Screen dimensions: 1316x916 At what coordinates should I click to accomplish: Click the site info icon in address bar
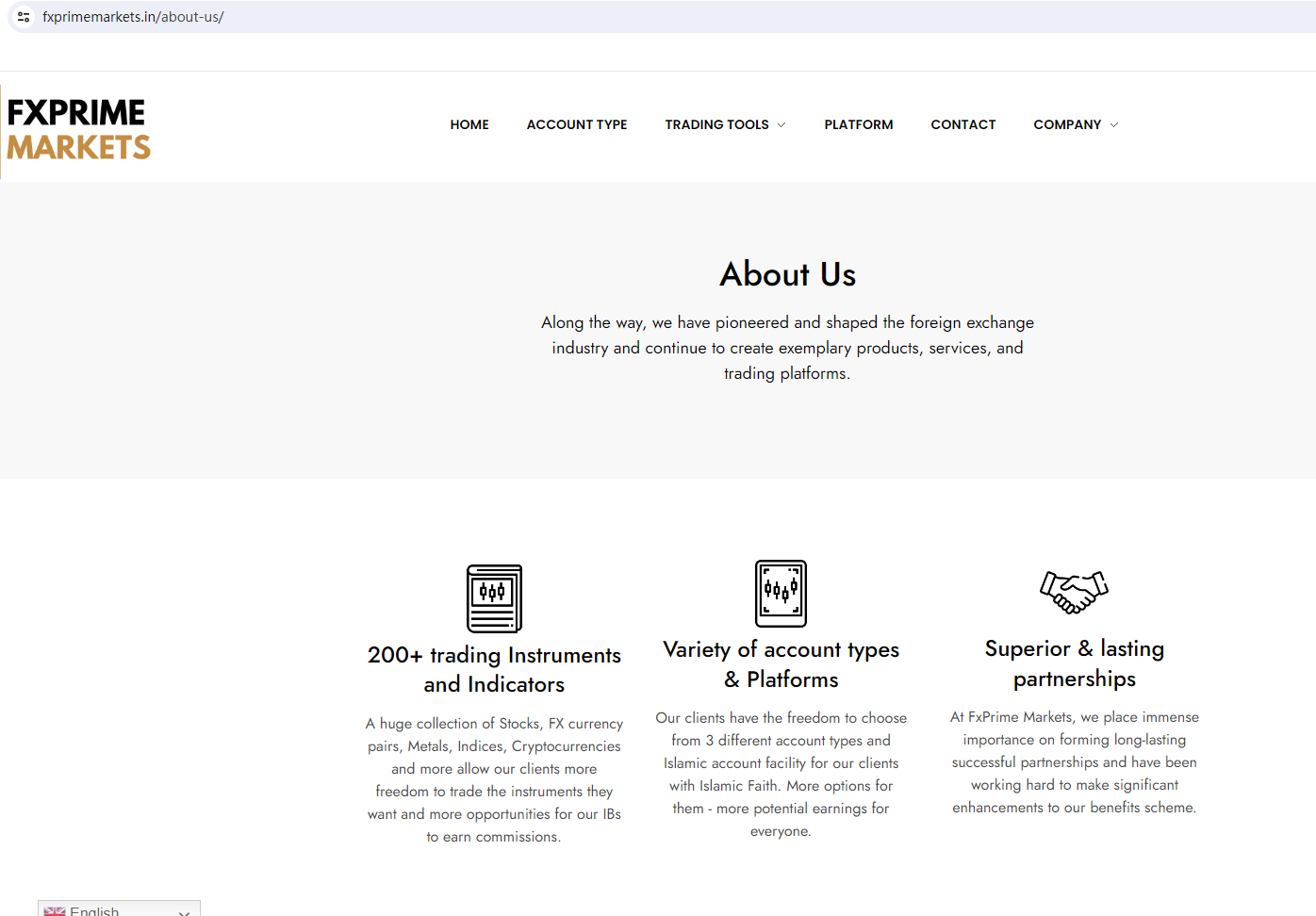(25, 17)
